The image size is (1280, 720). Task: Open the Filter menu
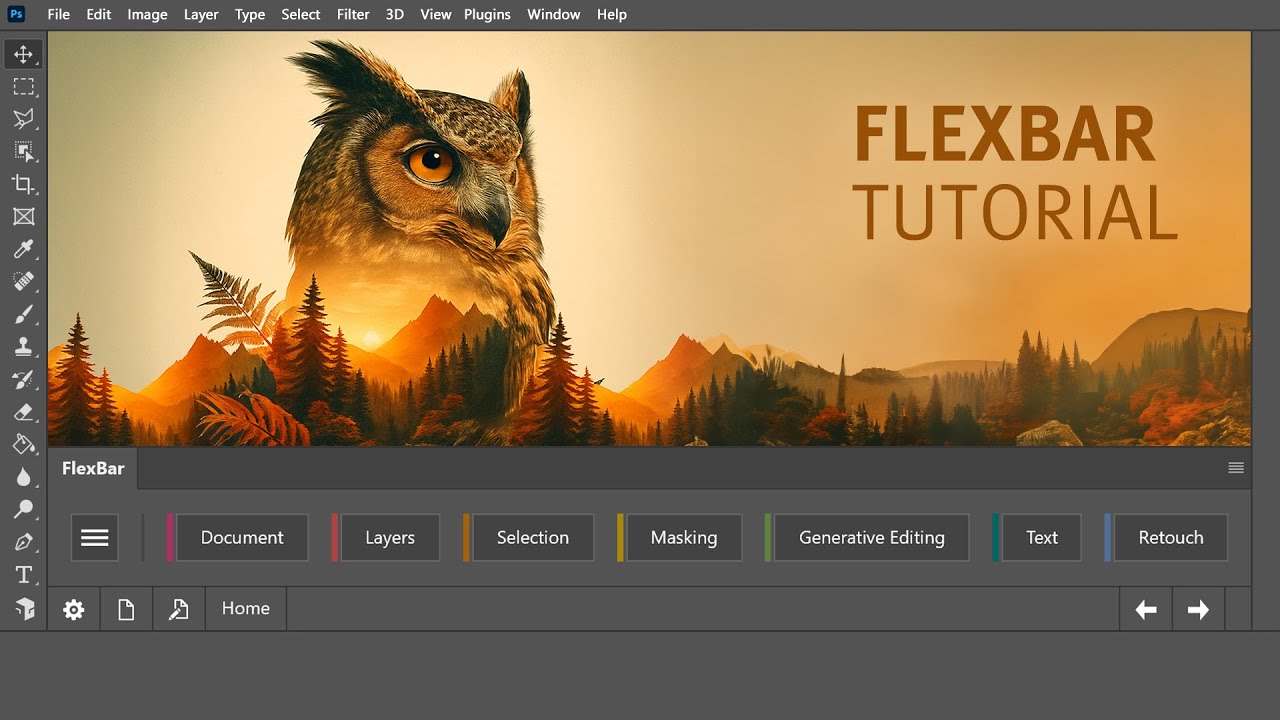pos(353,14)
